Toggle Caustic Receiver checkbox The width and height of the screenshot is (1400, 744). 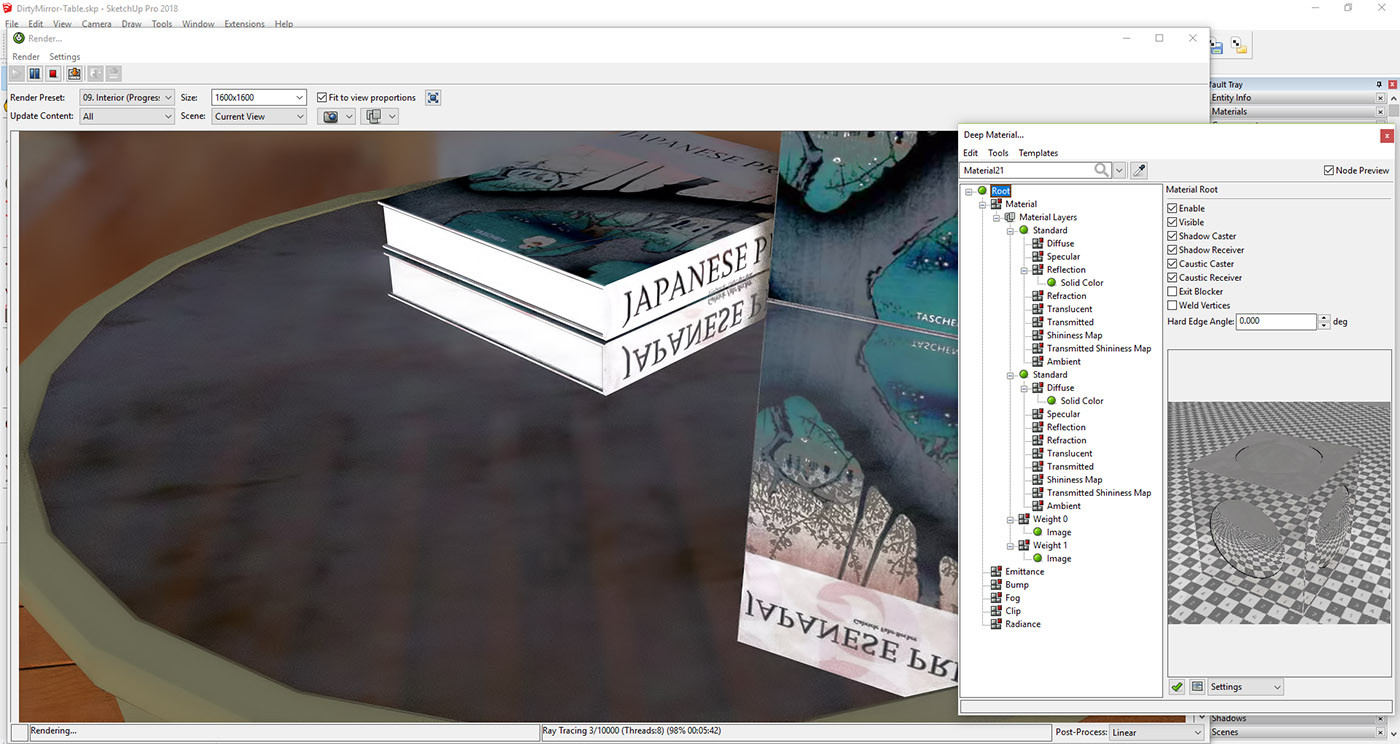coord(1173,278)
